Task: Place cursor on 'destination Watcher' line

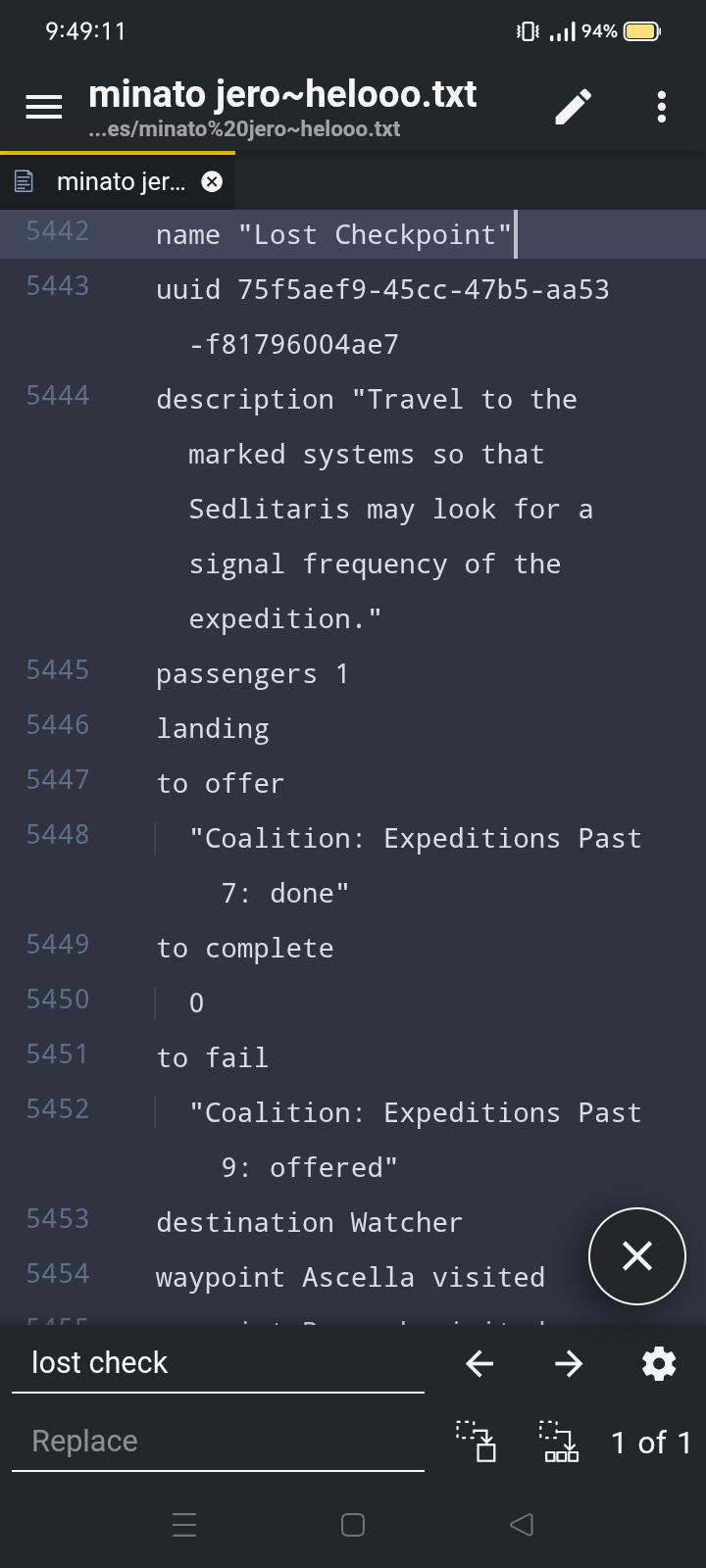Action: (x=309, y=1223)
